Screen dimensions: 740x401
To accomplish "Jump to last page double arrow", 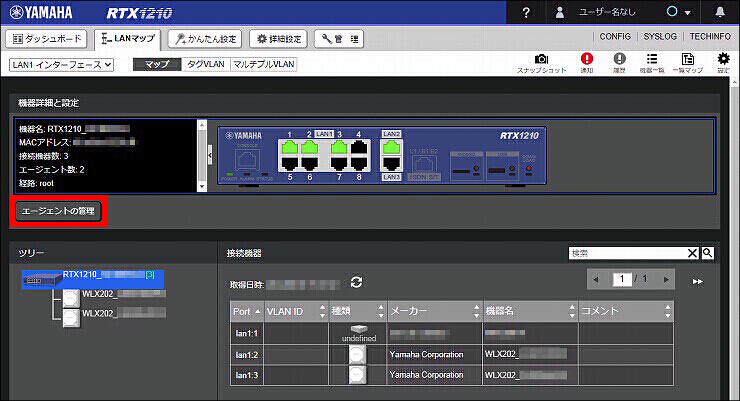I will pyautogui.click(x=698, y=281).
